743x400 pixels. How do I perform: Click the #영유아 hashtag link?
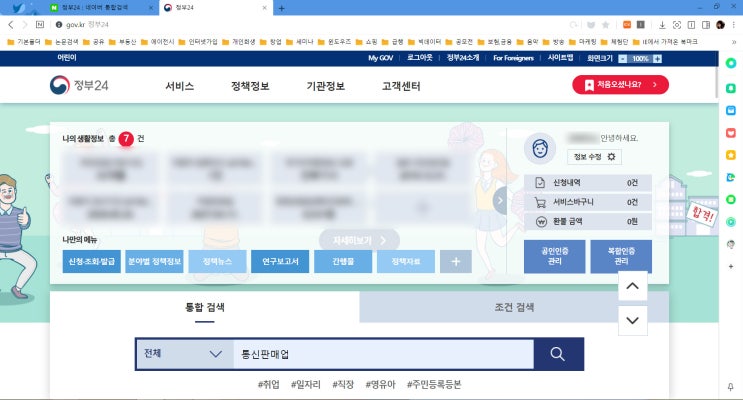point(381,384)
